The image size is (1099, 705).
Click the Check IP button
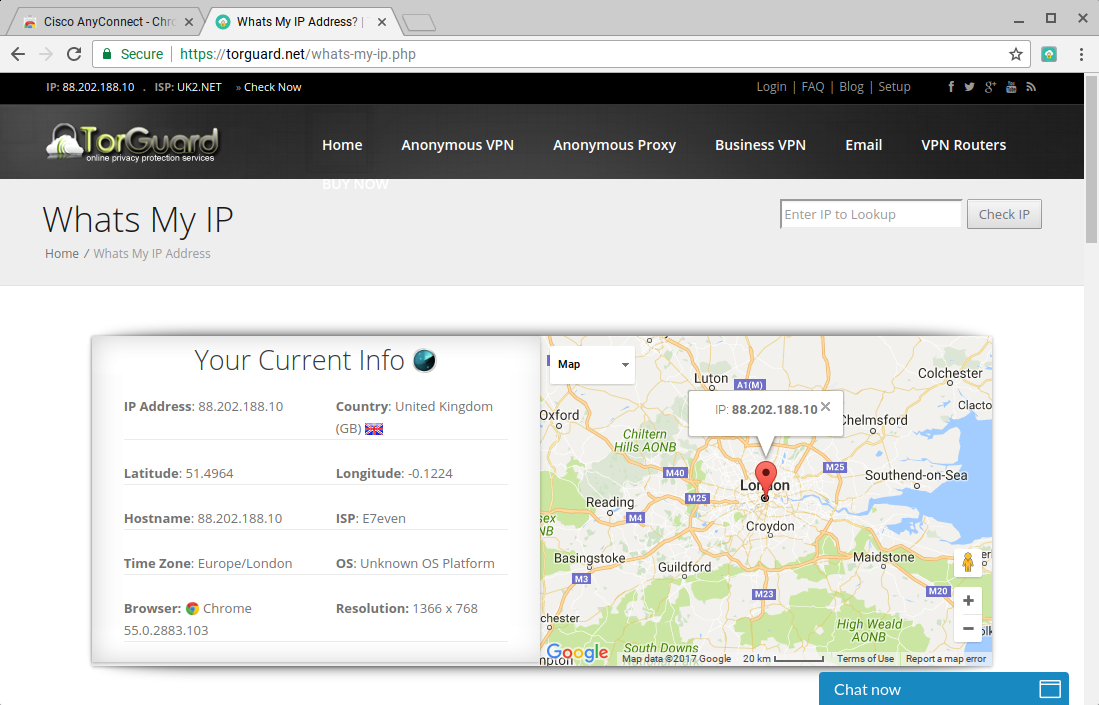click(1004, 214)
